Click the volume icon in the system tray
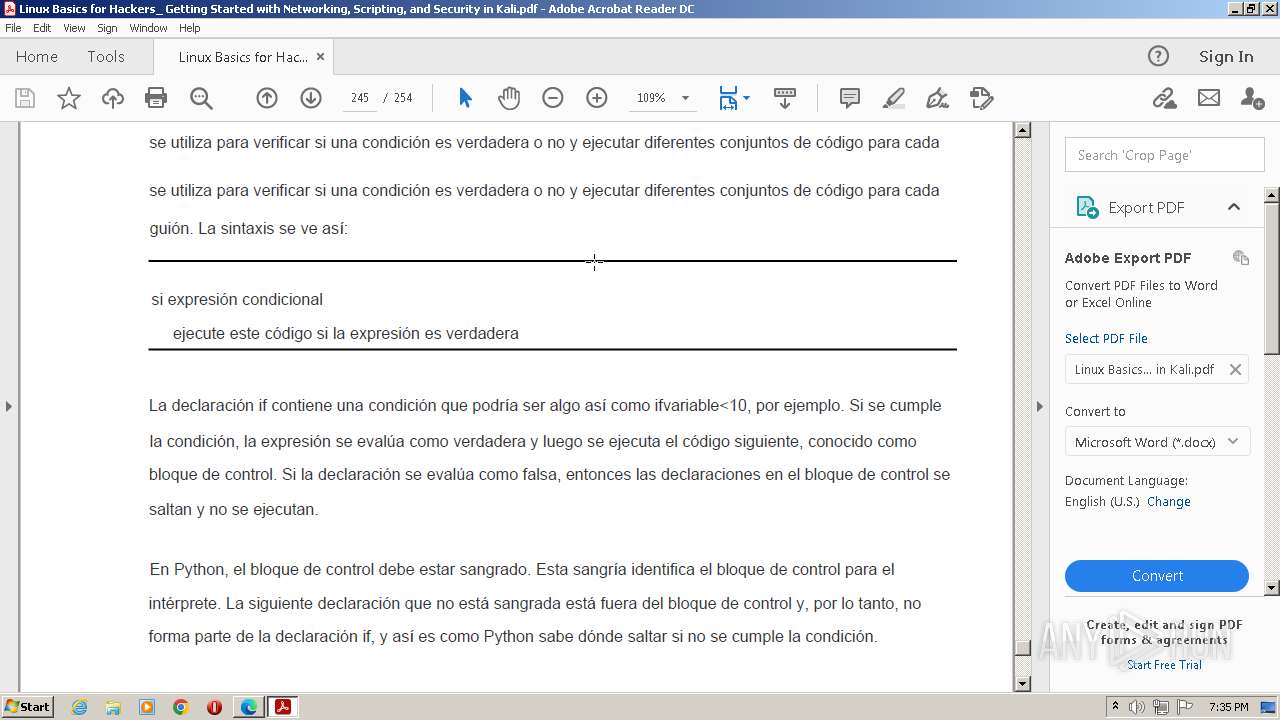The width and height of the screenshot is (1280, 720). (1137, 707)
